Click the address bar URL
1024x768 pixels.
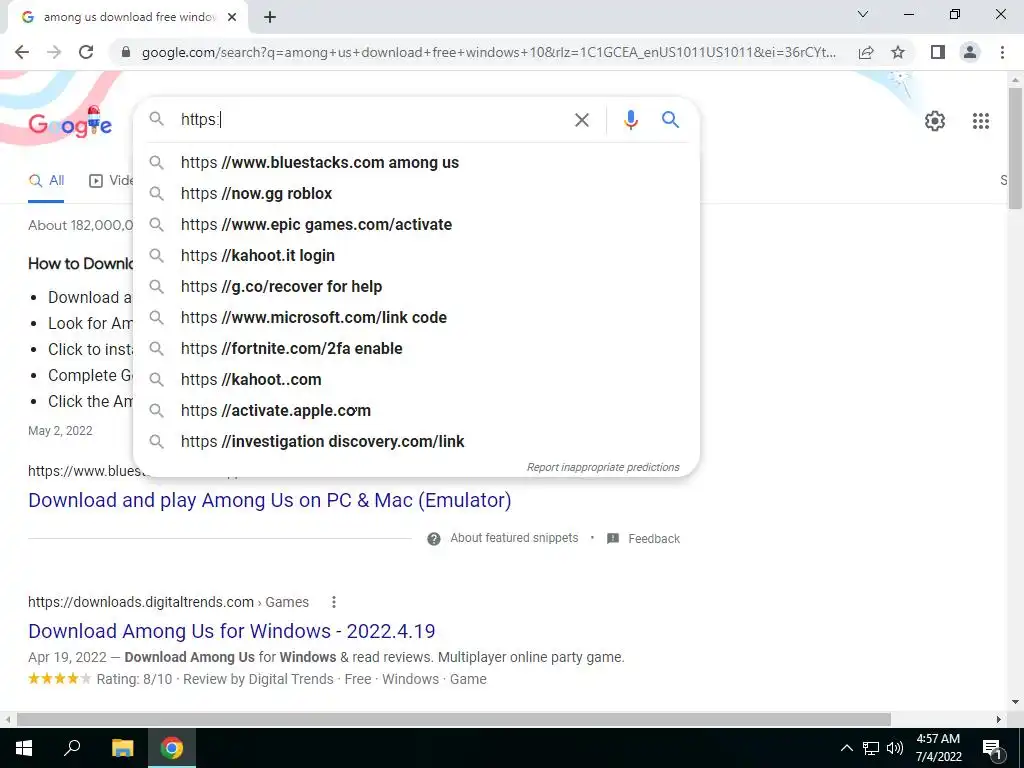pos(488,52)
